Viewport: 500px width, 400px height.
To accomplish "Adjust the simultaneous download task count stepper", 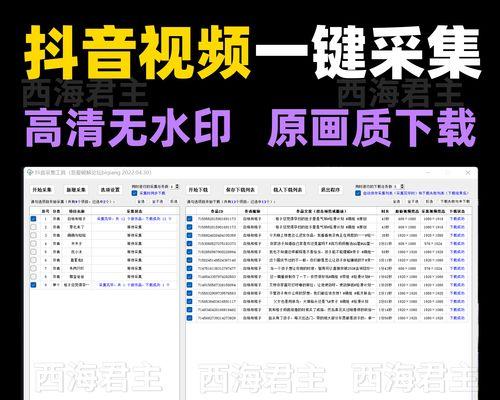I will (x=402, y=186).
